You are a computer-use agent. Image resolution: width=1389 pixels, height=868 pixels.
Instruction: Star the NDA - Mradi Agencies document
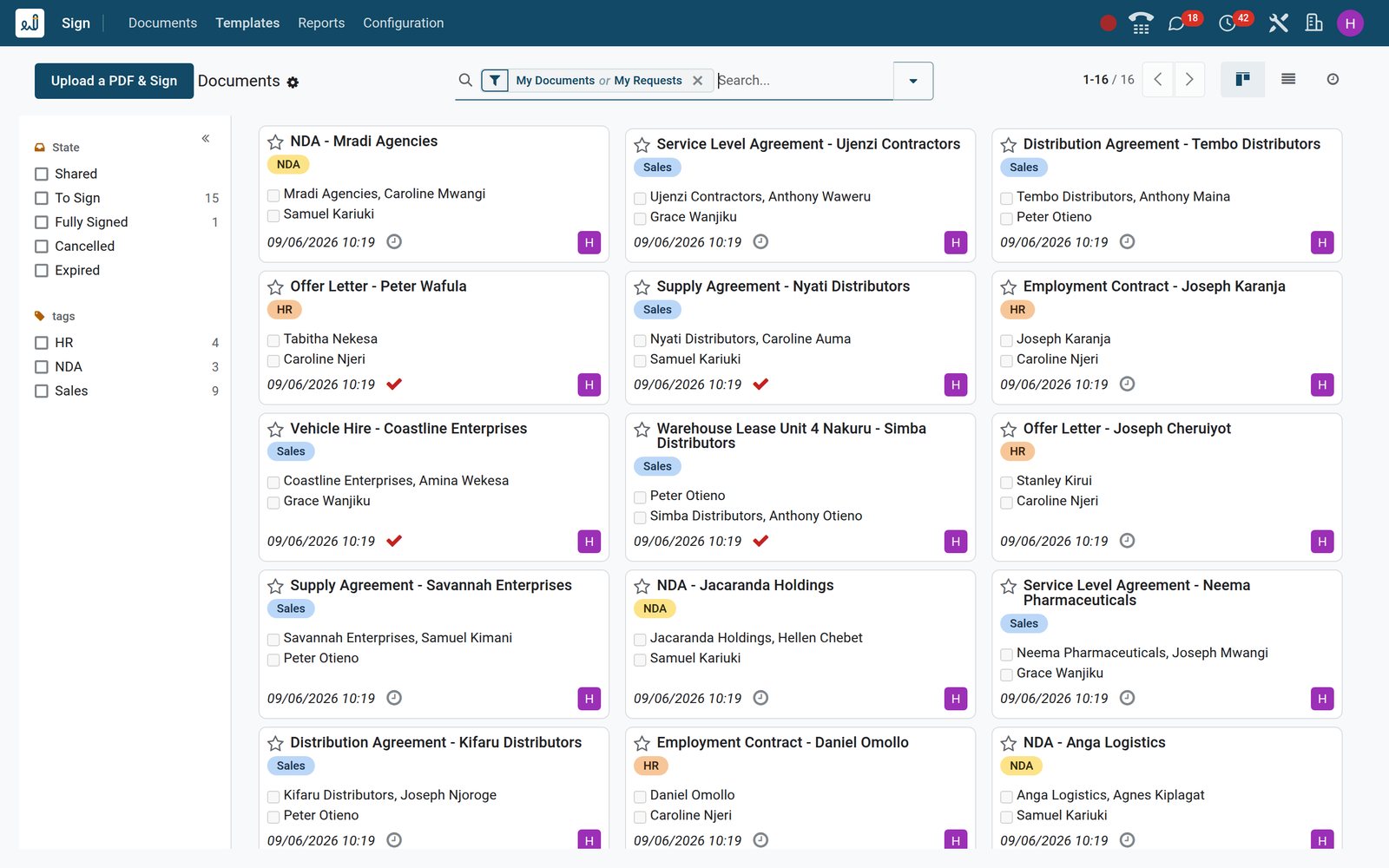click(x=275, y=142)
